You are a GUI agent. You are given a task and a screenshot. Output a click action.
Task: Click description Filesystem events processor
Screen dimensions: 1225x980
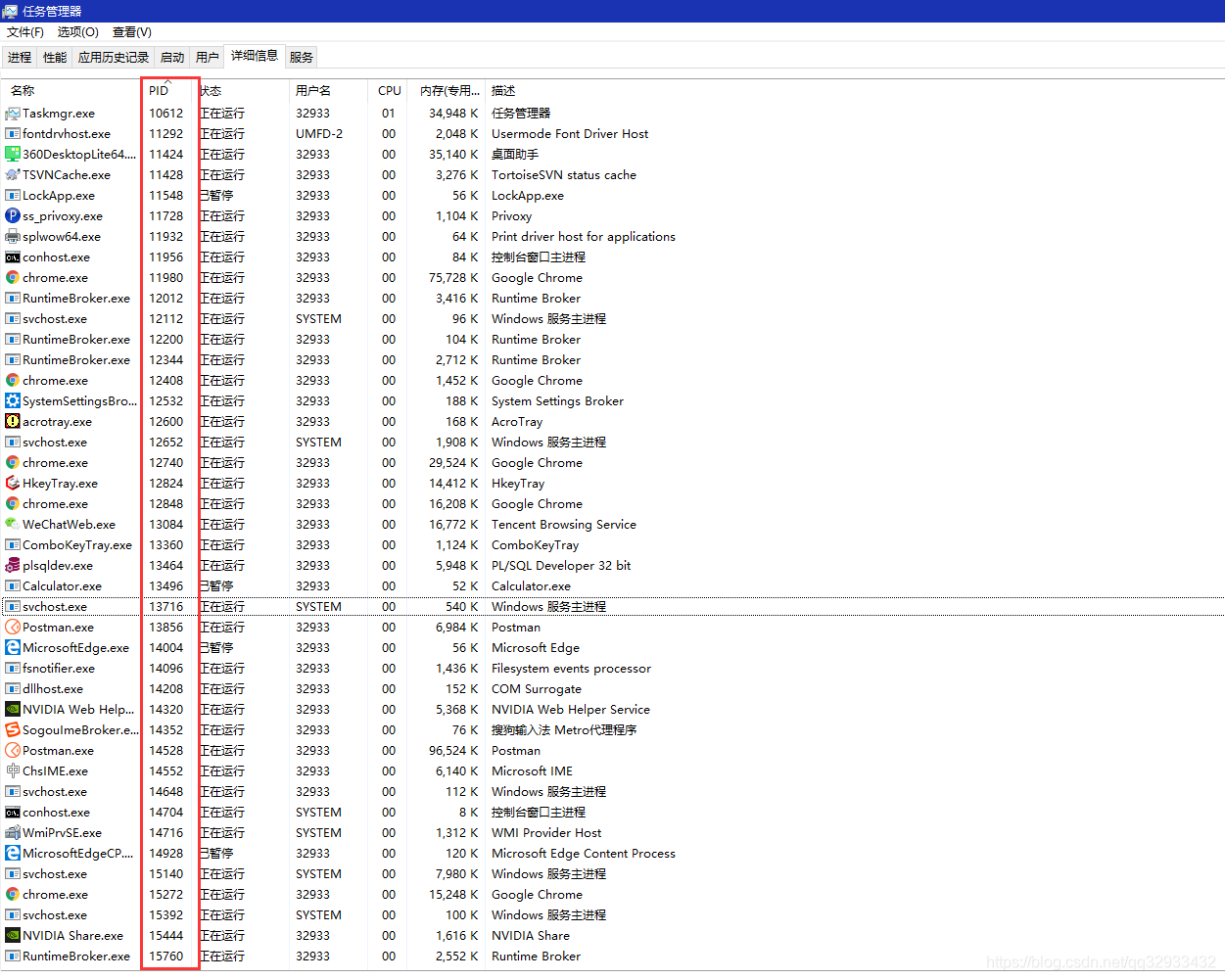tap(571, 669)
